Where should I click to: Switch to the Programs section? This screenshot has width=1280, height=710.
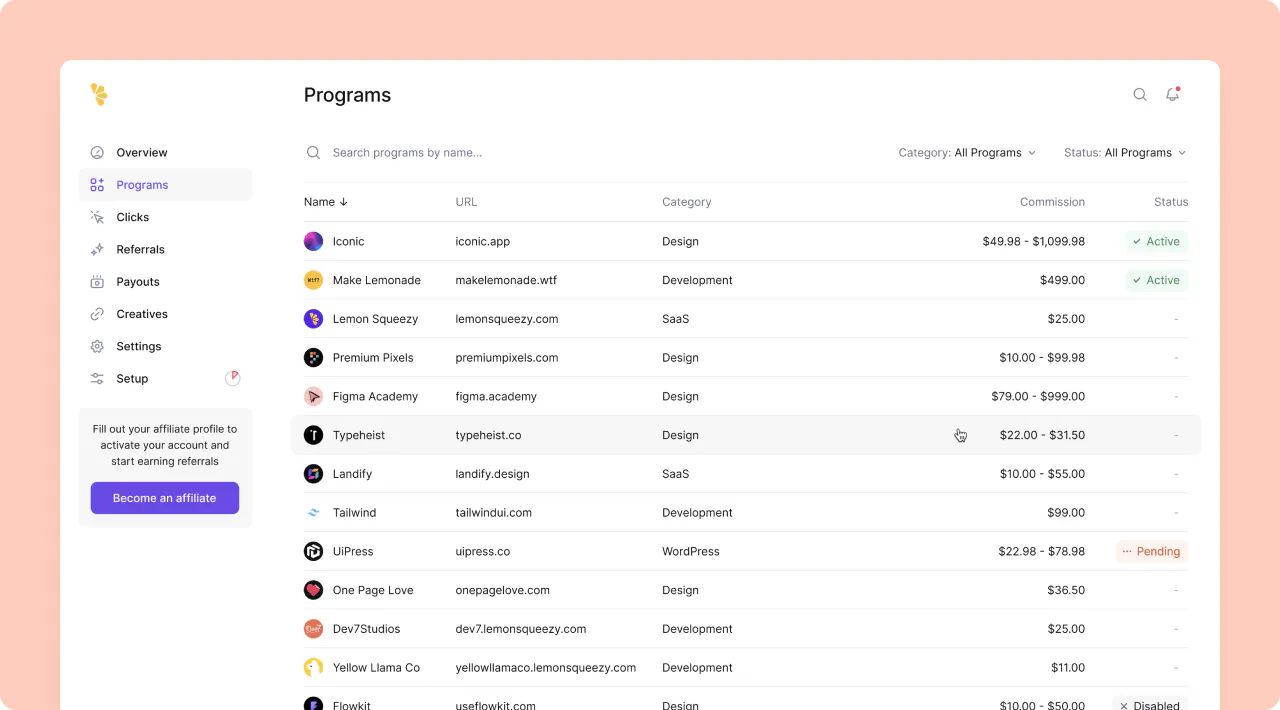(142, 184)
